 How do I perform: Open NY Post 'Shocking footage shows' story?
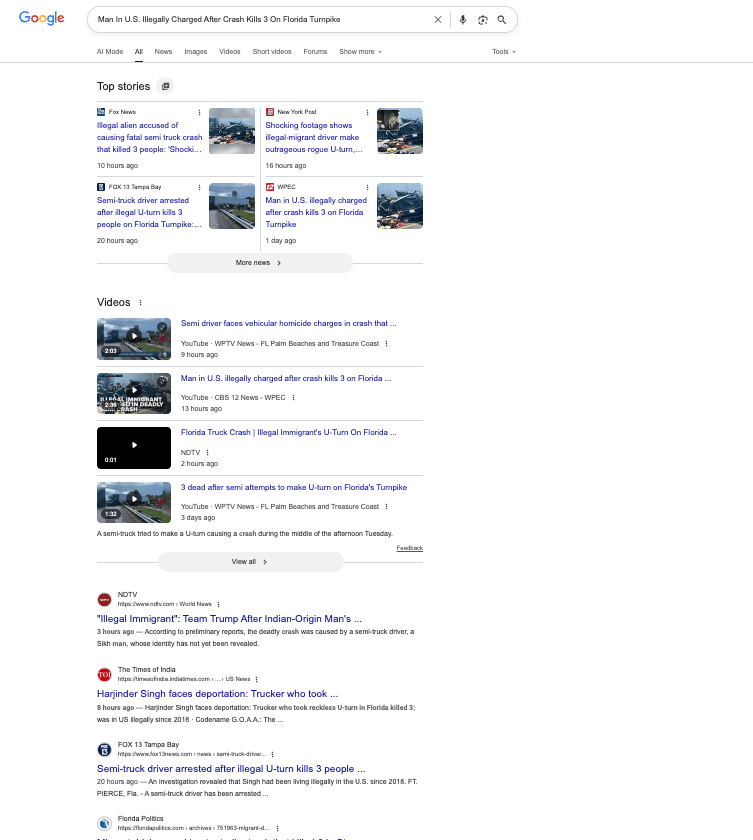(x=314, y=137)
